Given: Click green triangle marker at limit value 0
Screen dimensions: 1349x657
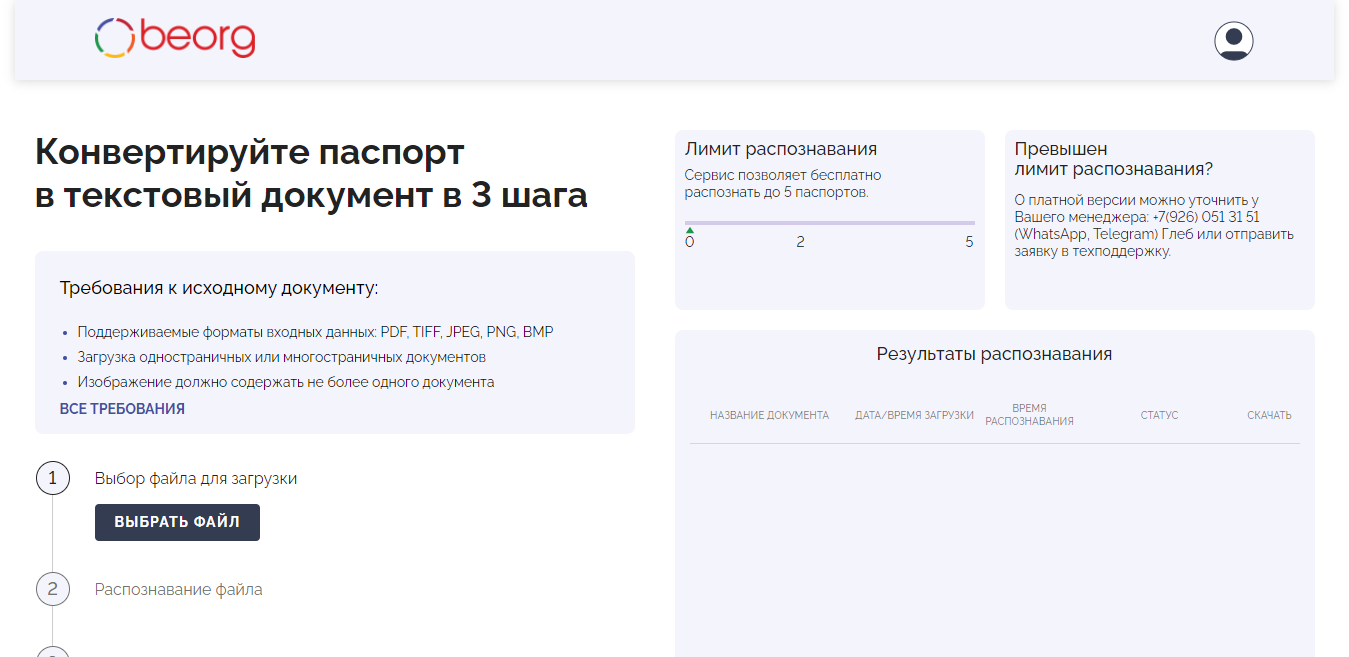Looking at the screenshot, I should (x=690, y=231).
